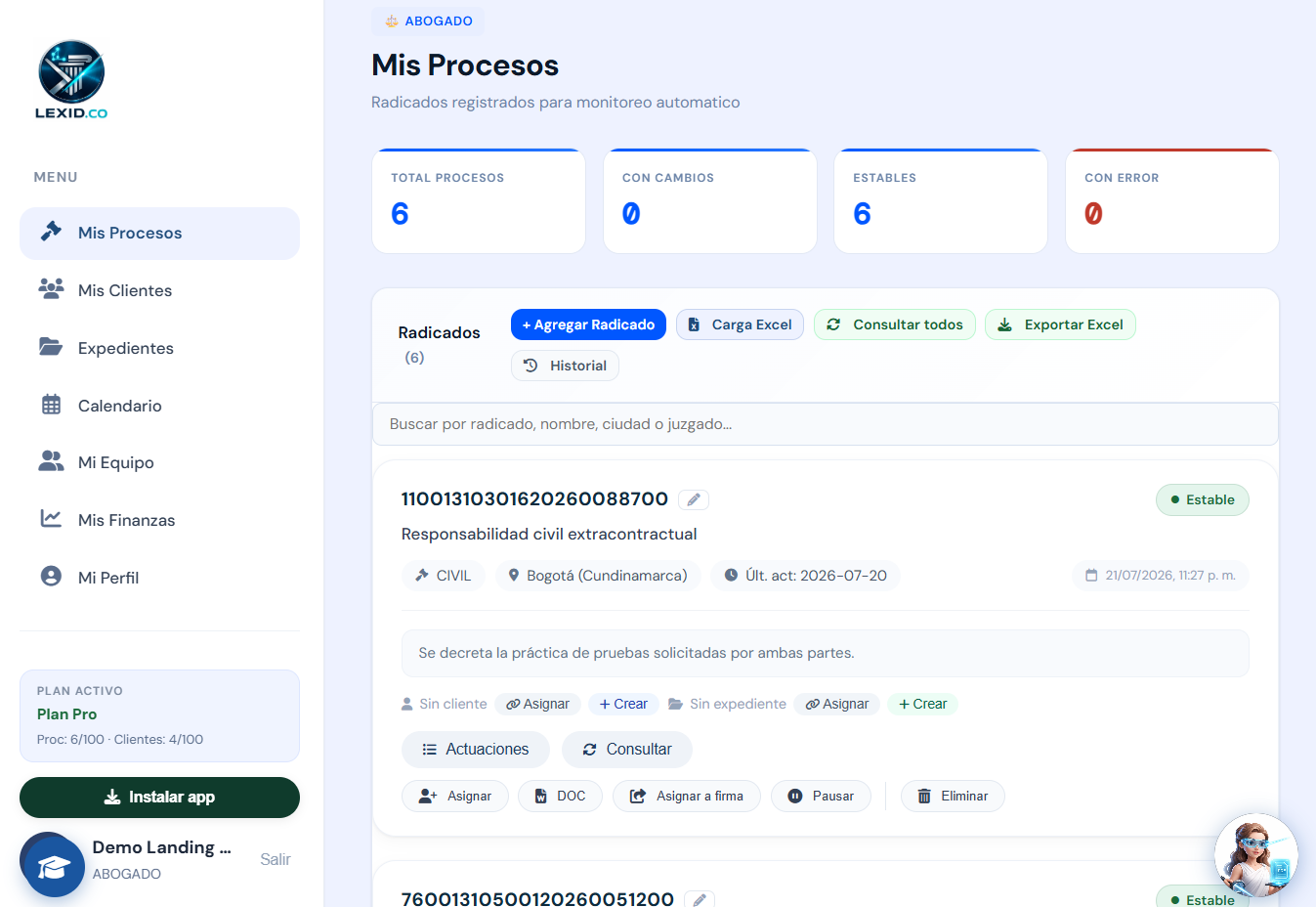Click Estable status badge of first process
This screenshot has width=1316, height=907.
(1203, 499)
